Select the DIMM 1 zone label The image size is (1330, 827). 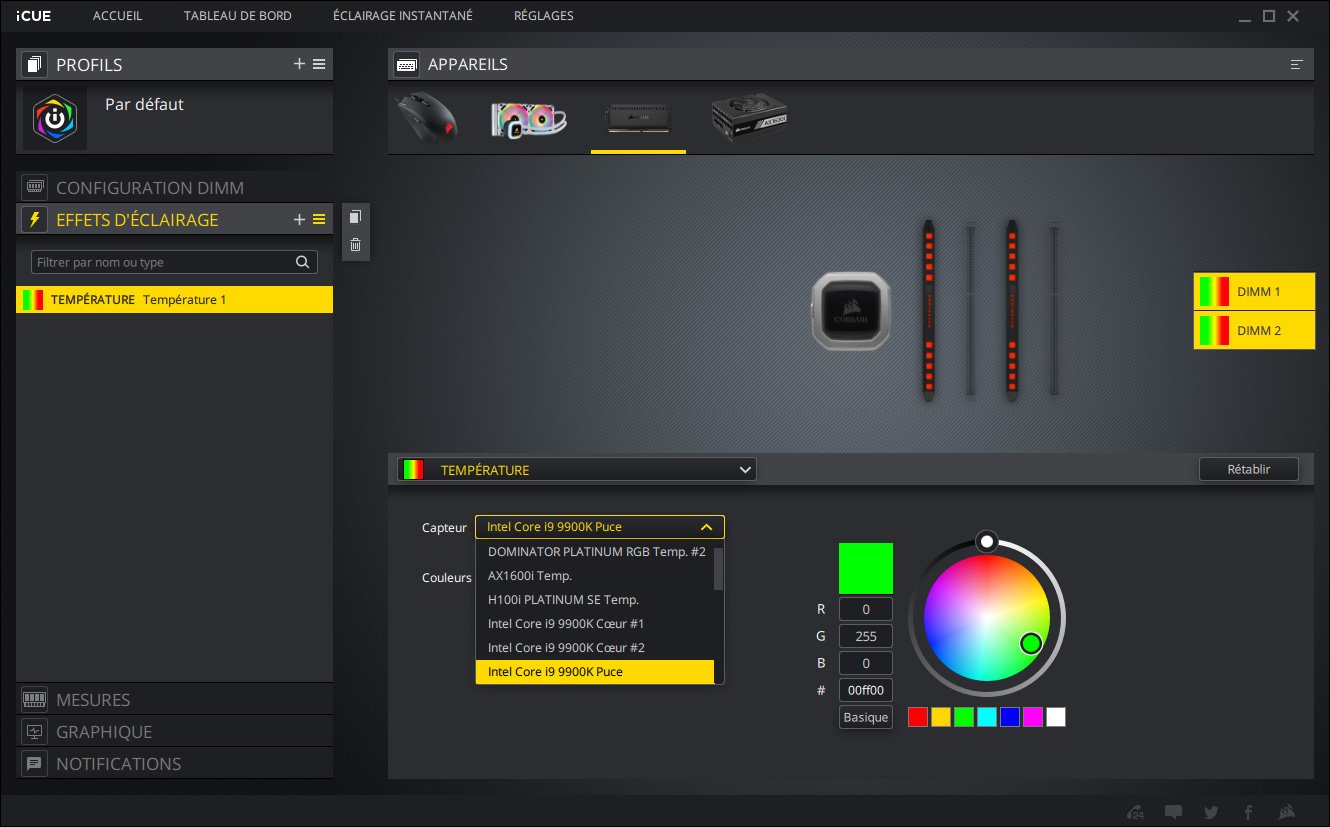[x=1254, y=292]
